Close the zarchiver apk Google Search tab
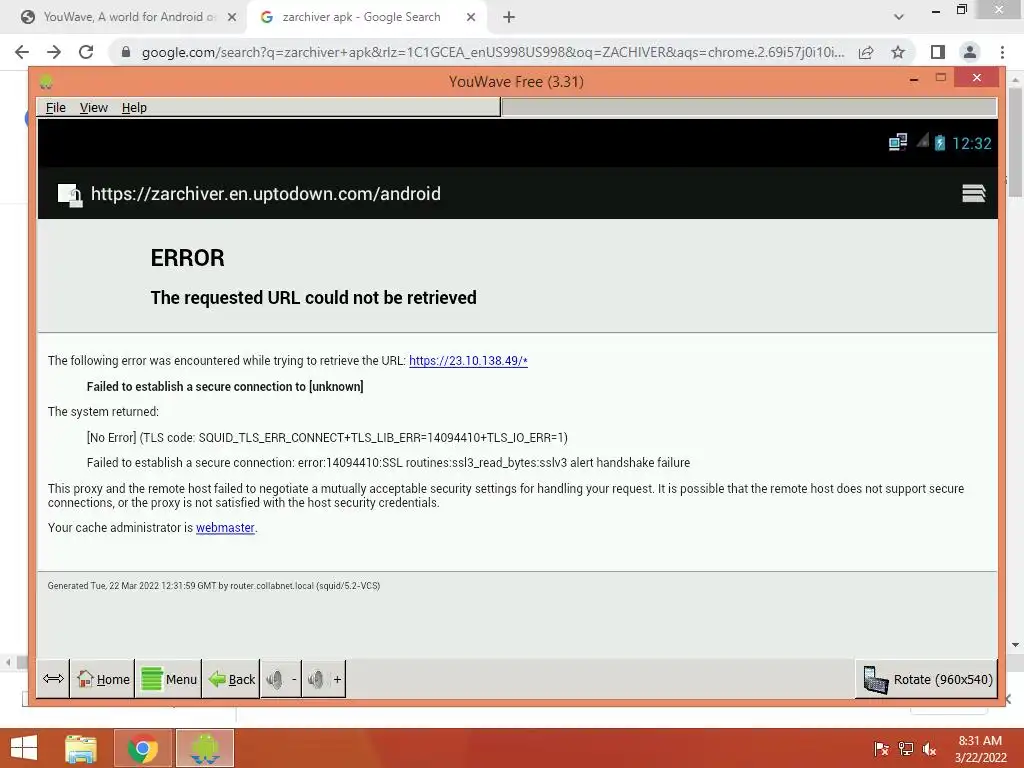1024x768 pixels. coord(471,18)
